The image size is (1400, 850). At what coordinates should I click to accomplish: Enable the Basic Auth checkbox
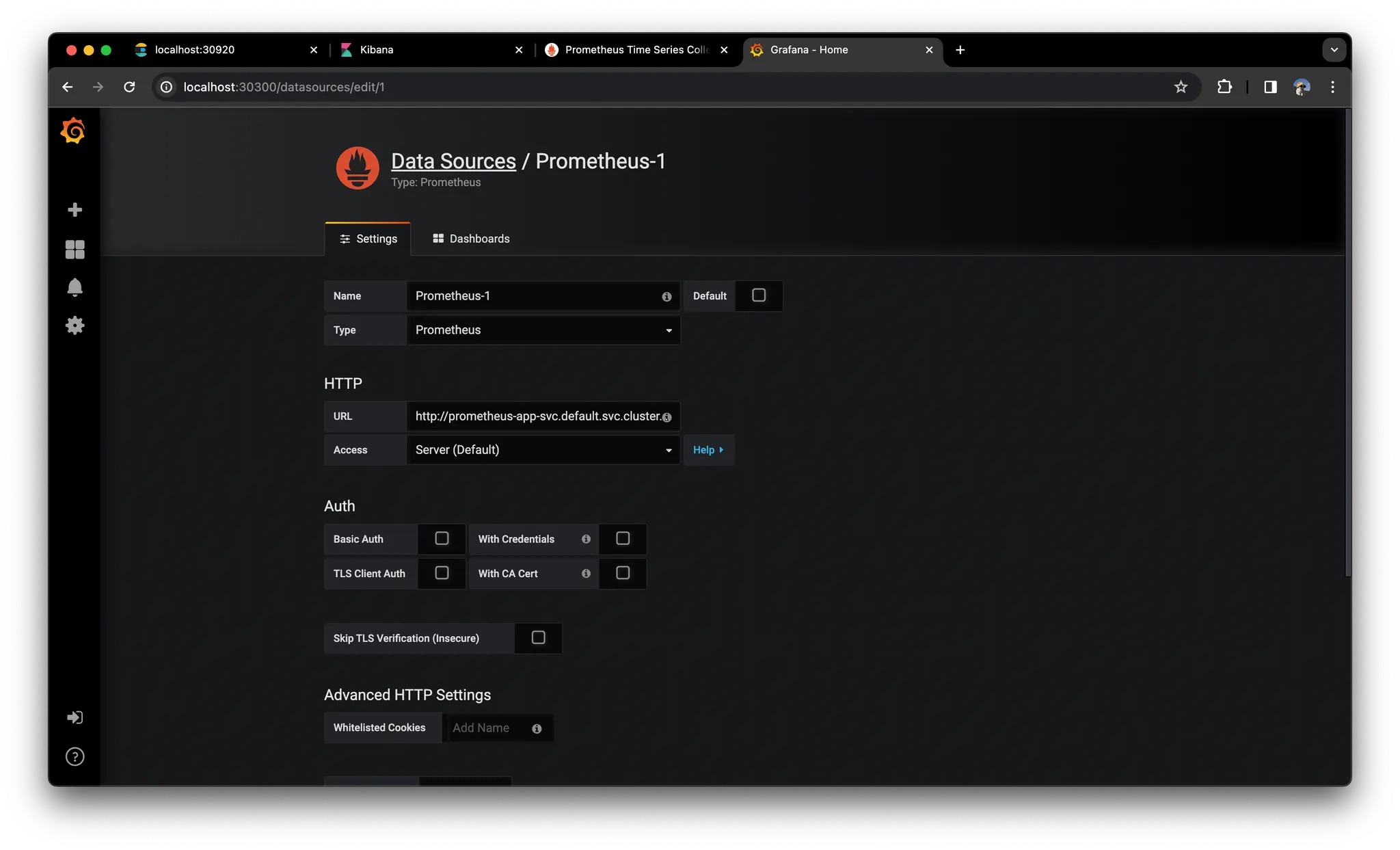click(x=442, y=539)
